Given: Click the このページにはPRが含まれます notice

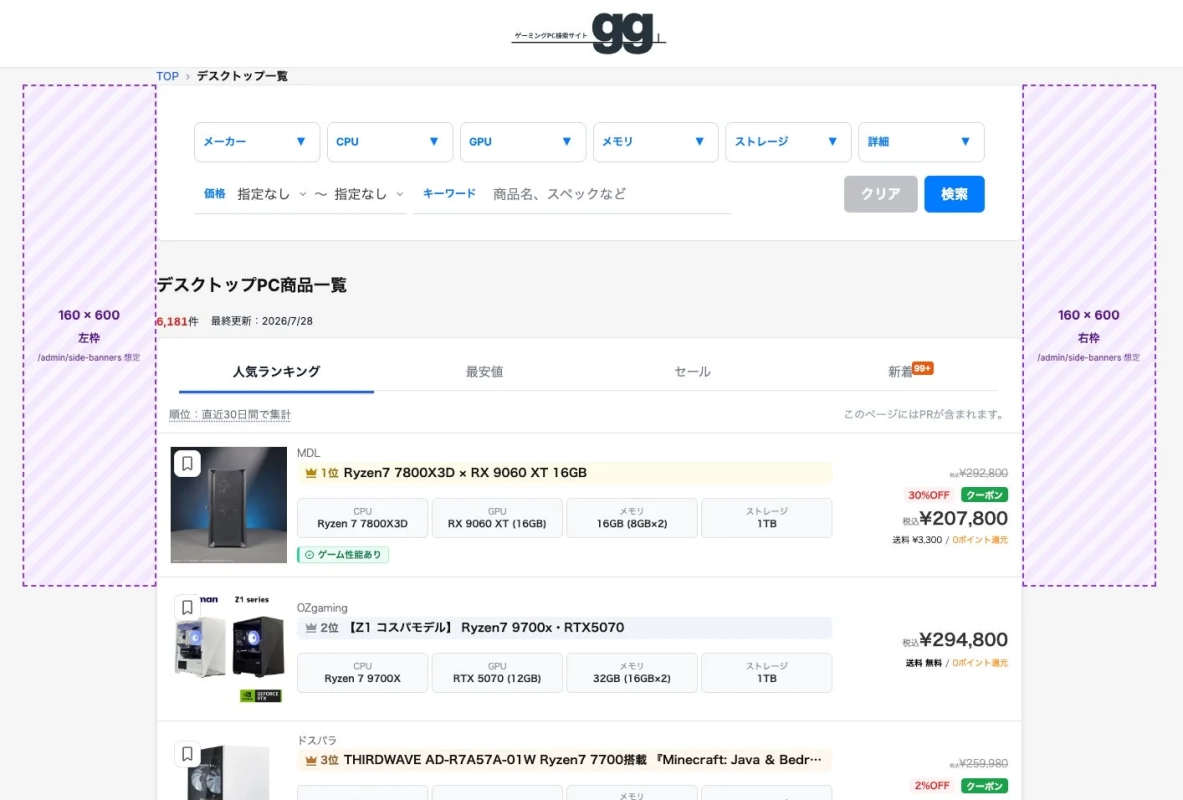Looking at the screenshot, I should coord(923,414).
